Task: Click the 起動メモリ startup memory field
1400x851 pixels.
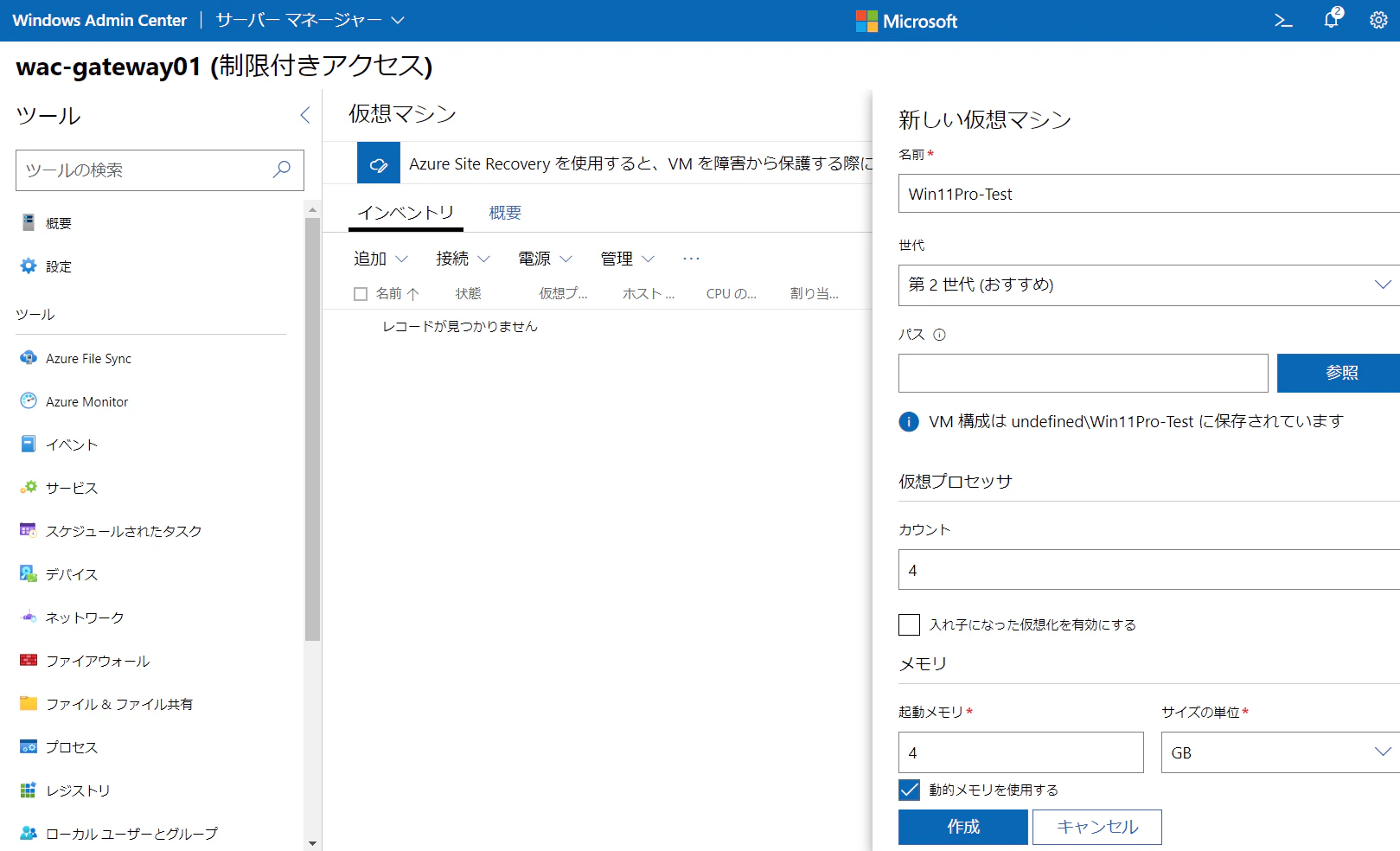Action: point(1021,752)
